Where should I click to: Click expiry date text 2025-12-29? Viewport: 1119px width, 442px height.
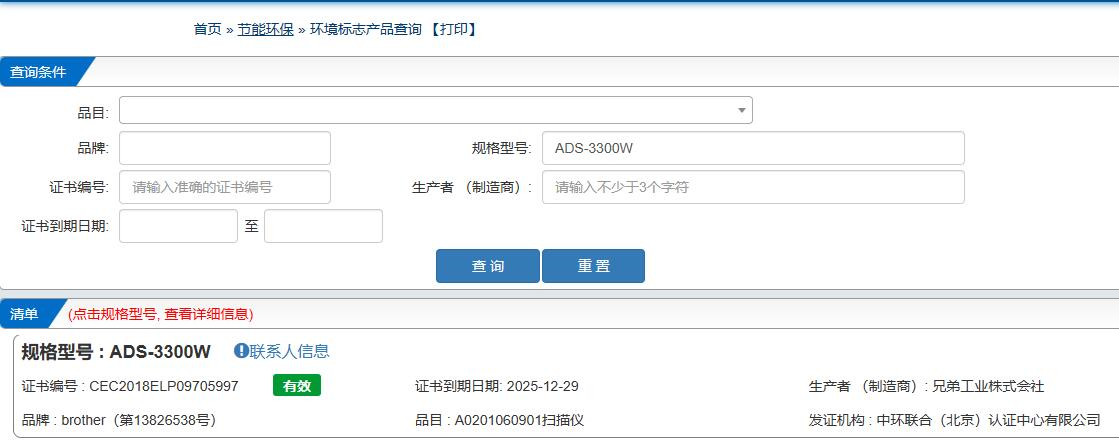(542, 386)
